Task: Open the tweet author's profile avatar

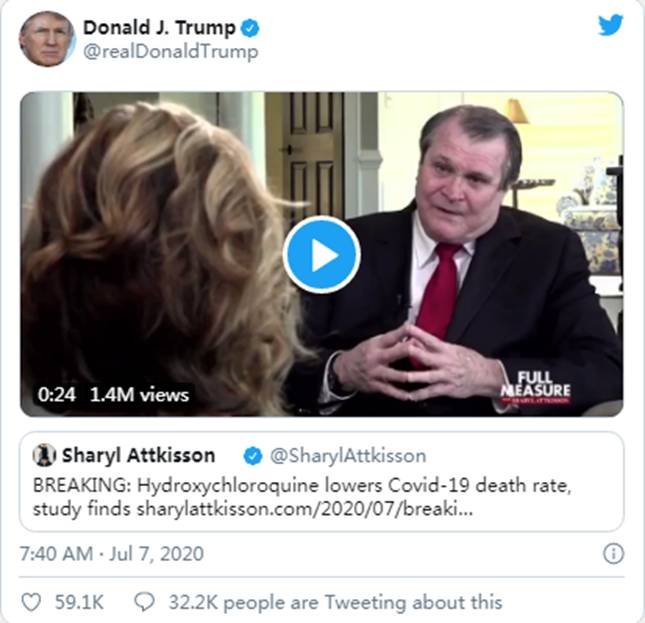Action: 46,40
